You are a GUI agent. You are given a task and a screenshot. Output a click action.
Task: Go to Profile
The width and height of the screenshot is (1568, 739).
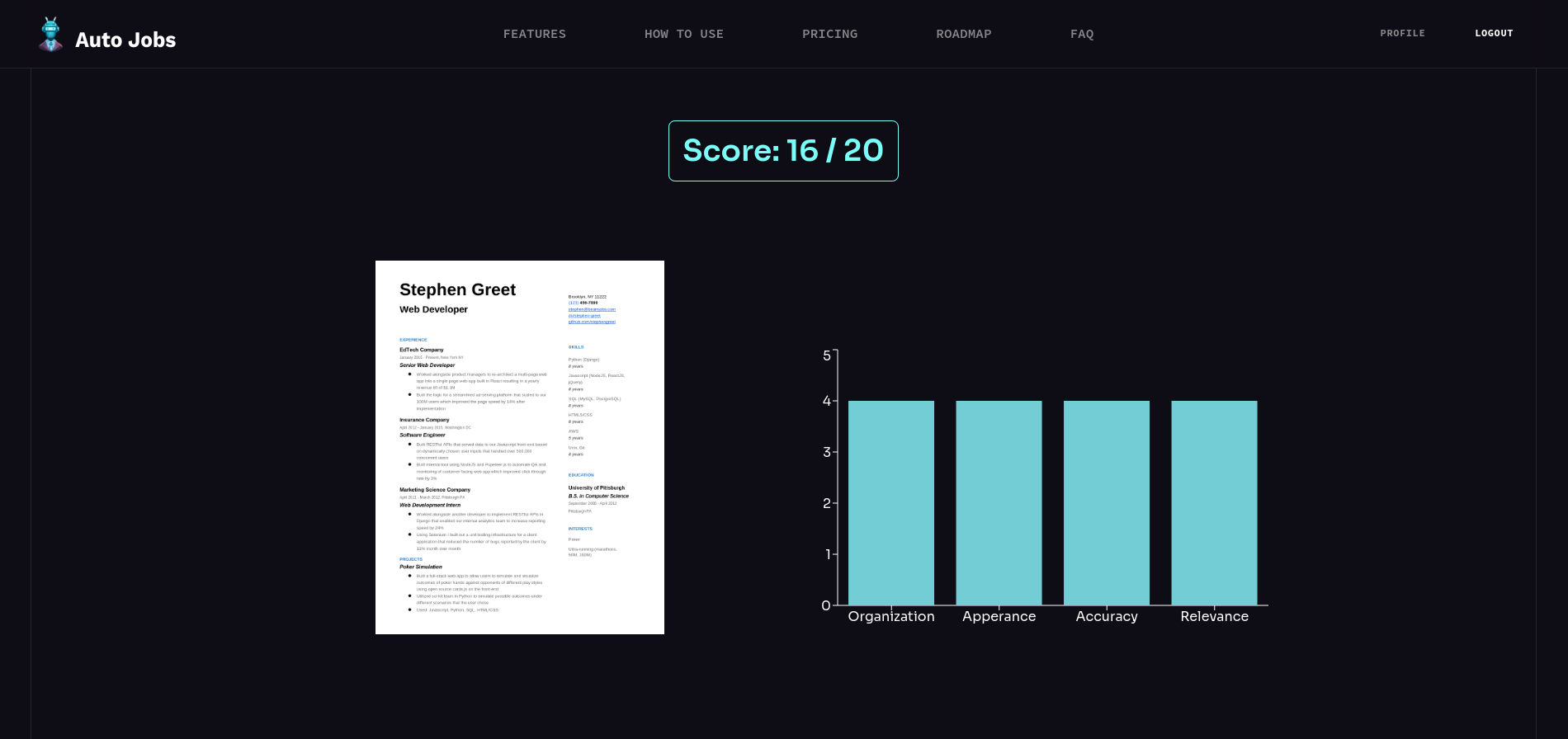(x=1403, y=33)
